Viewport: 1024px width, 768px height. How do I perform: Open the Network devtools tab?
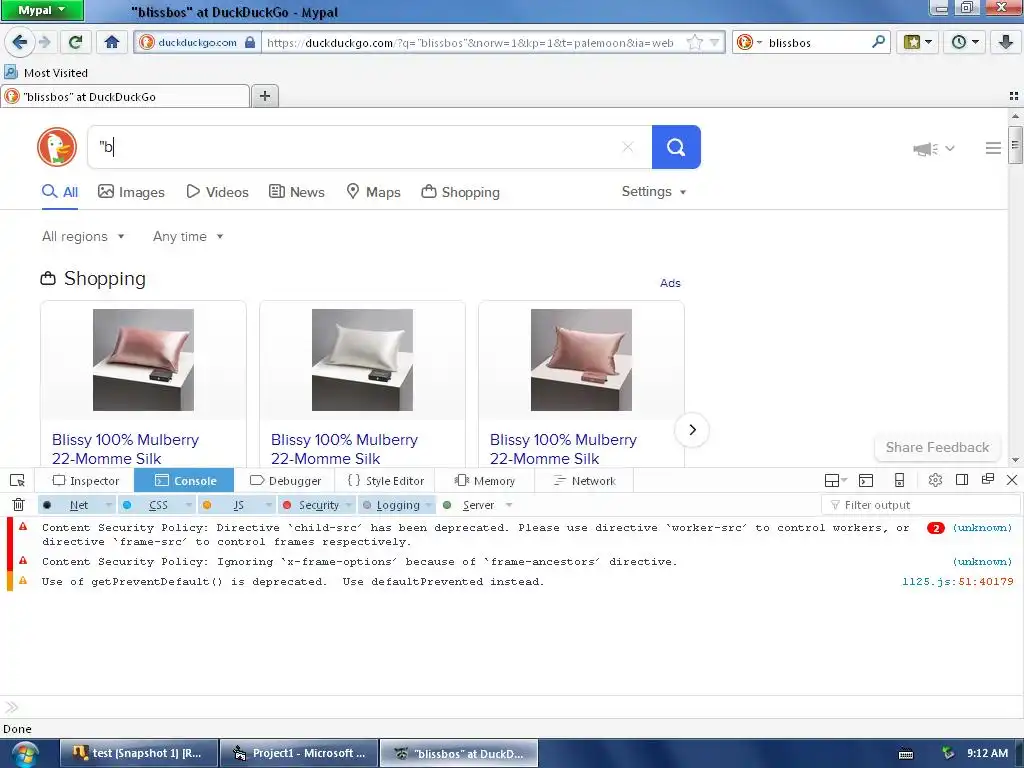(x=584, y=481)
